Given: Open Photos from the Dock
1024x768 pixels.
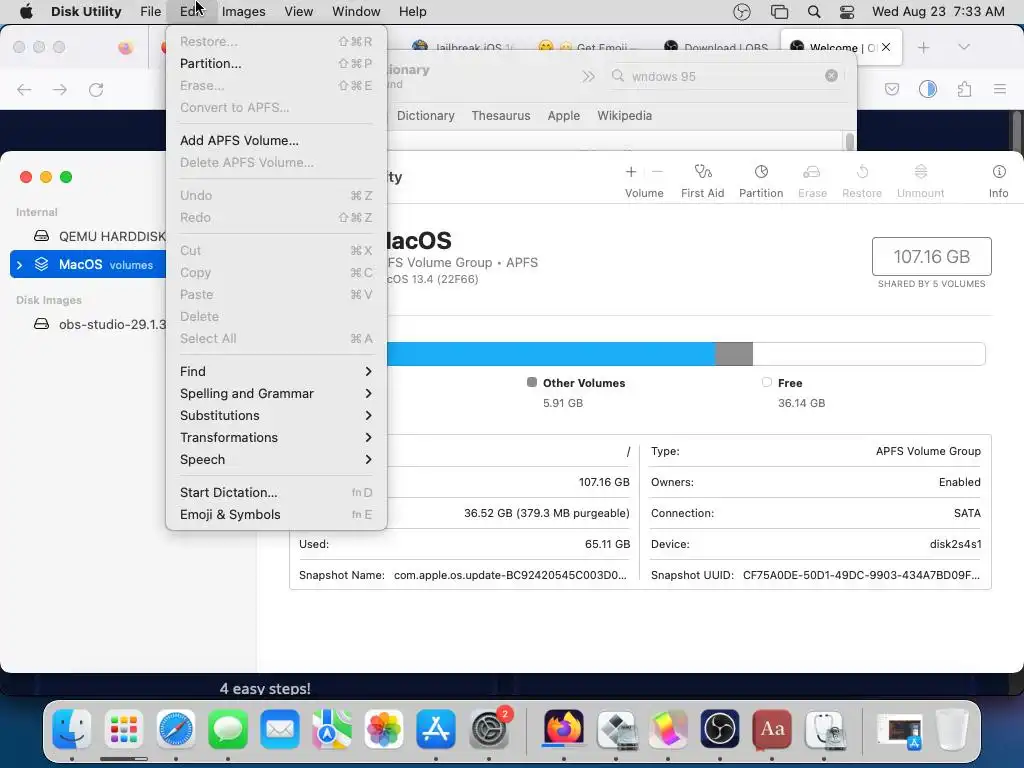Looking at the screenshot, I should tap(384, 729).
